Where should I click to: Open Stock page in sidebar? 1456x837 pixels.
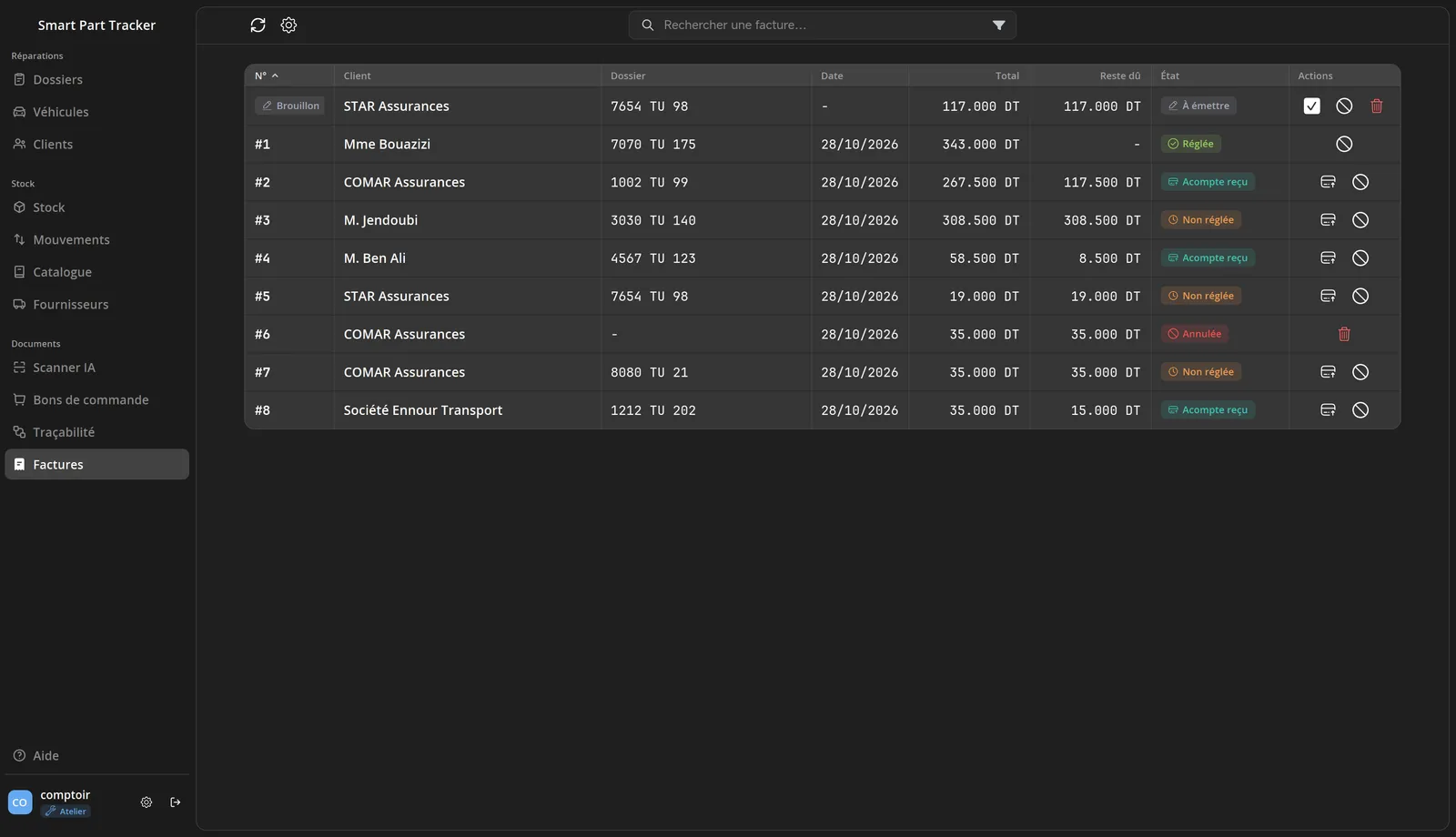(x=96, y=207)
